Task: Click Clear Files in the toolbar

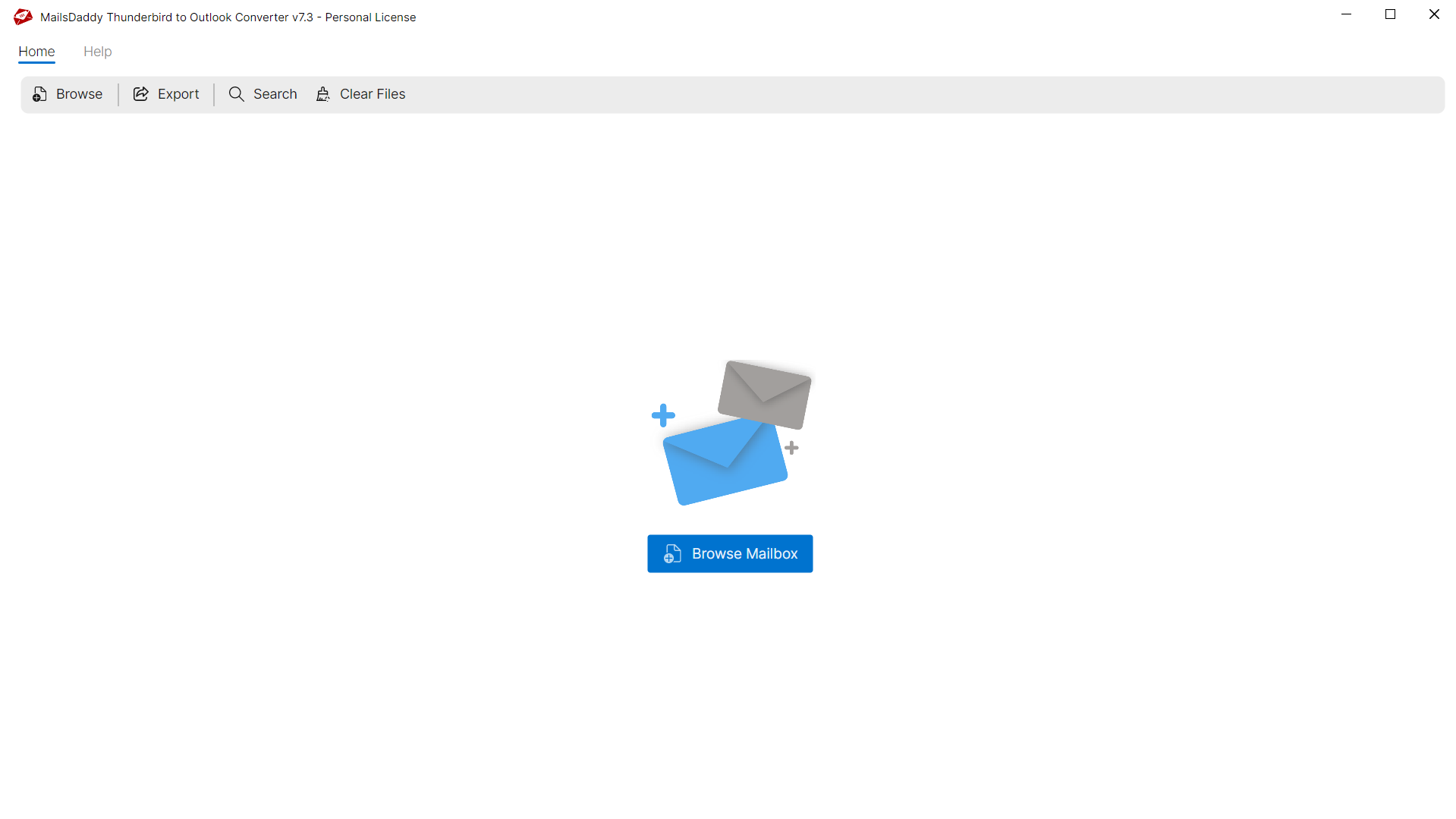Action: point(360,94)
